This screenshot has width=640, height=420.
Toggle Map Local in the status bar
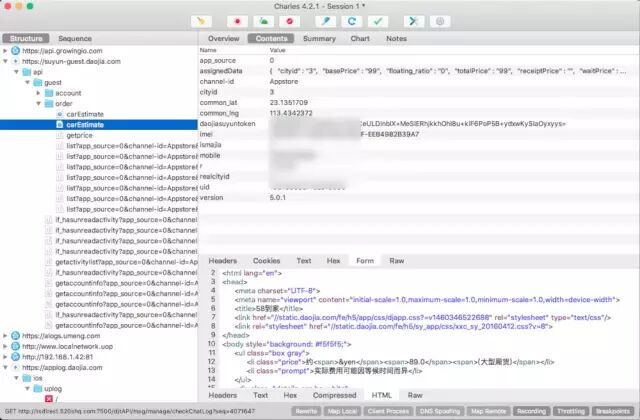tap(342, 411)
